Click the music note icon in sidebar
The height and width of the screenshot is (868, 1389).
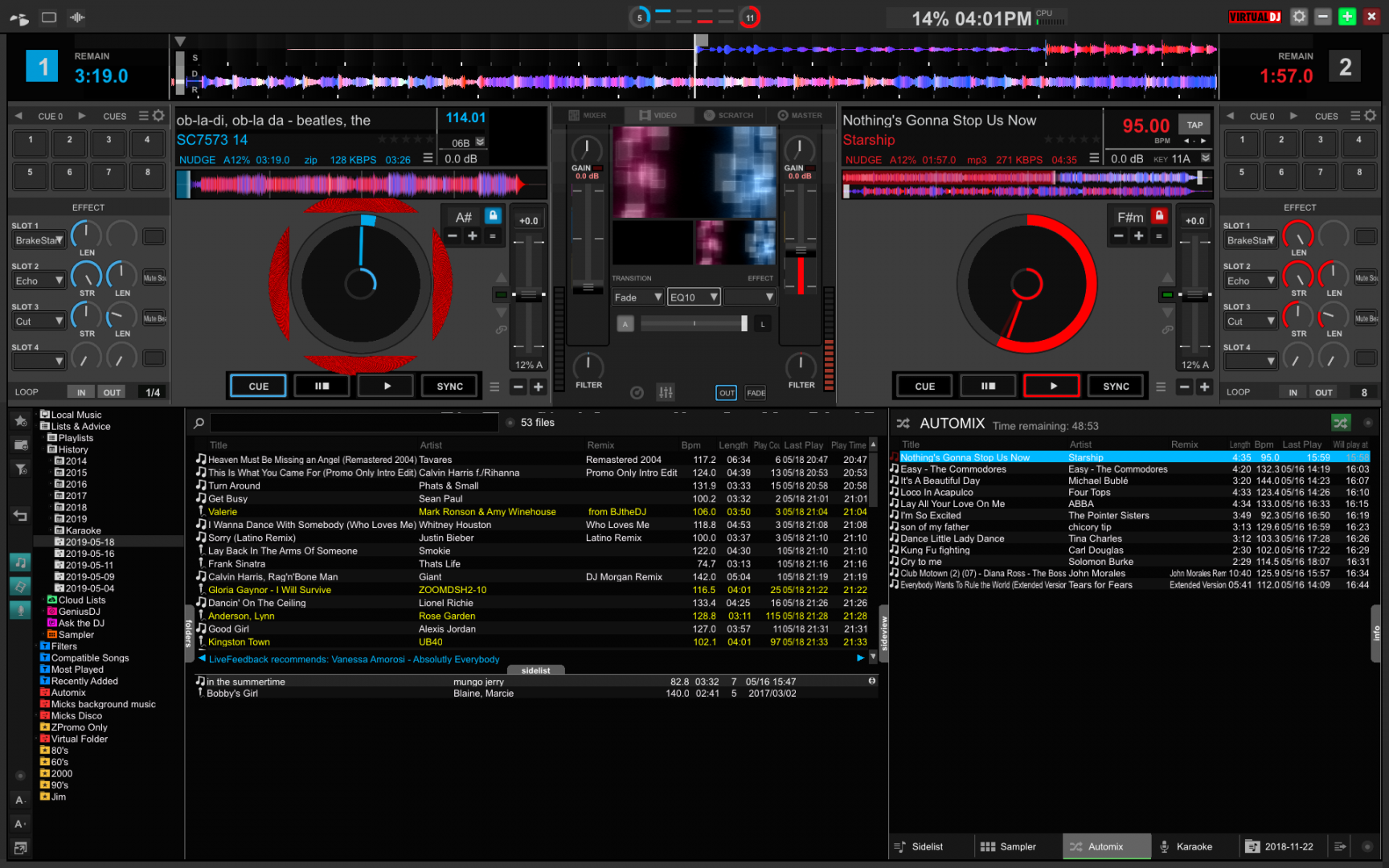pyautogui.click(x=20, y=562)
